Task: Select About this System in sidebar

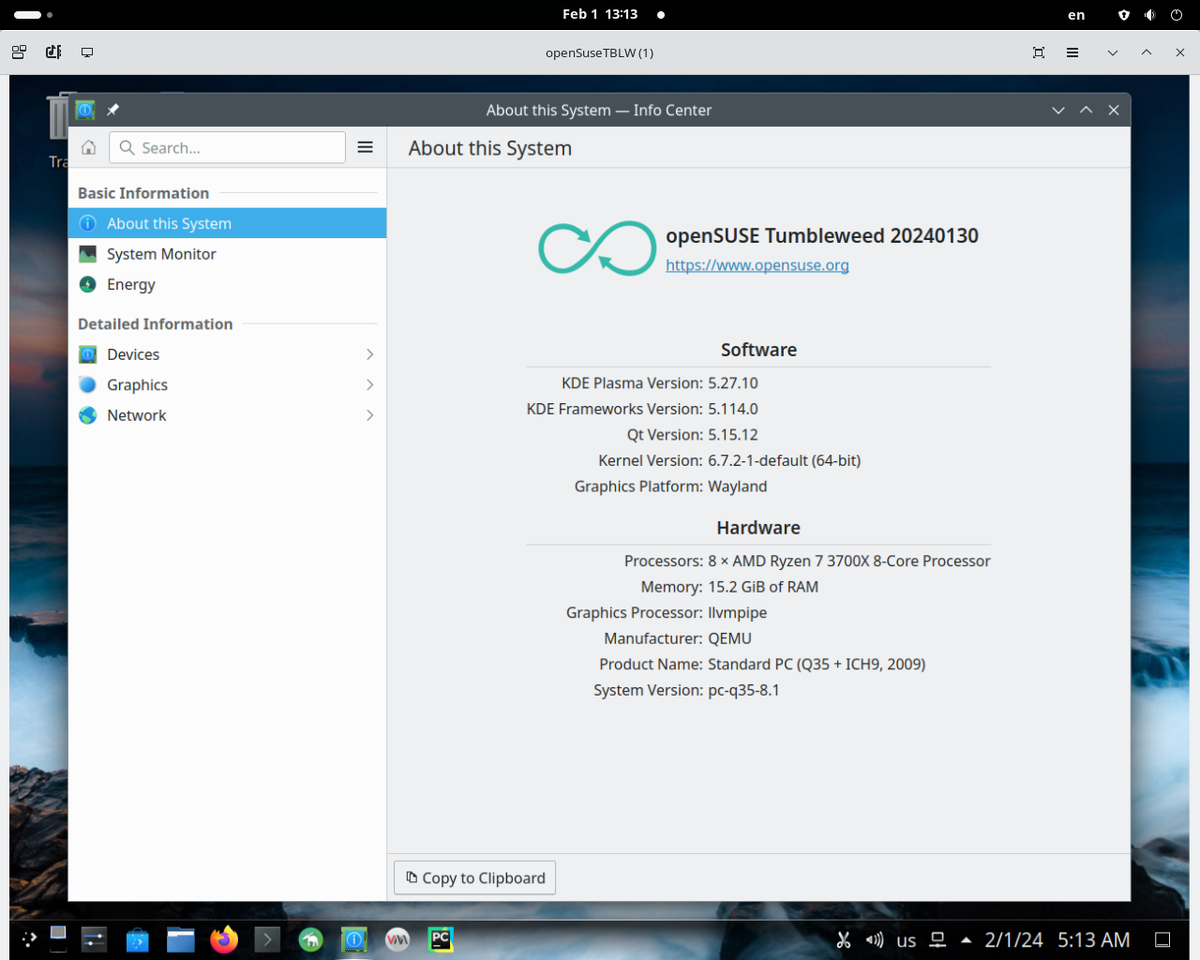Action: [x=227, y=223]
